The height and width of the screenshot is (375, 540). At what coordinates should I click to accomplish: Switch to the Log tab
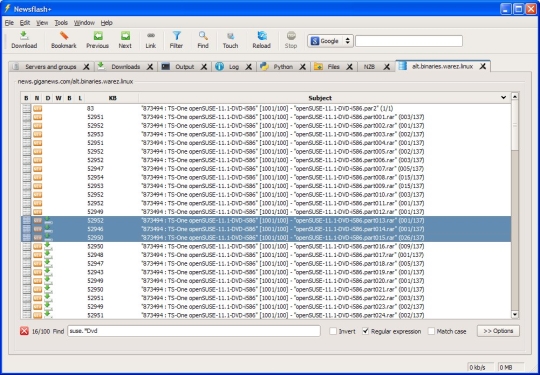(x=233, y=67)
